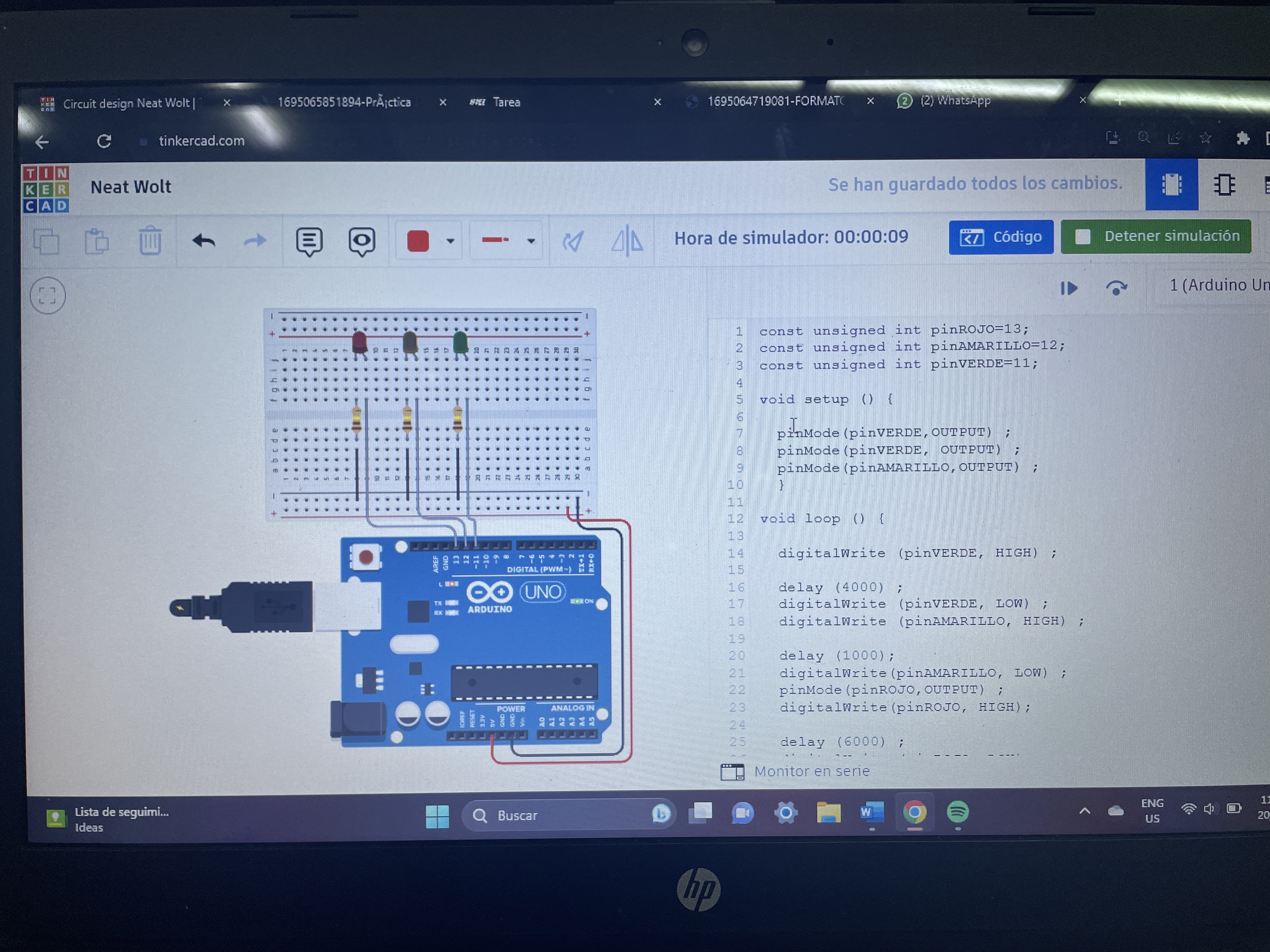Expand the wire type dropdown arrow

click(531, 241)
